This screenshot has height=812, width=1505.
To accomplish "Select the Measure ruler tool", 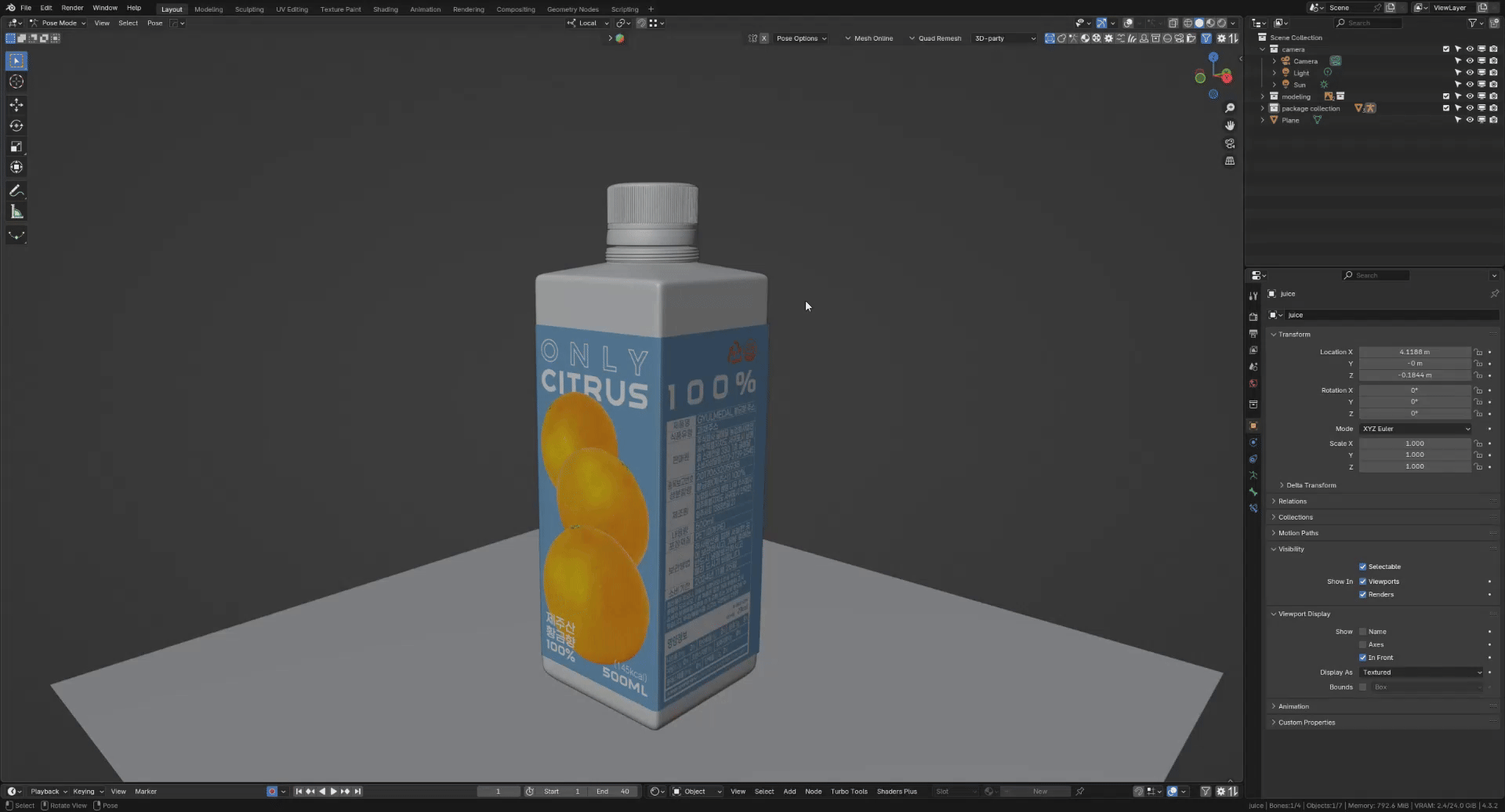I will click(x=16, y=212).
